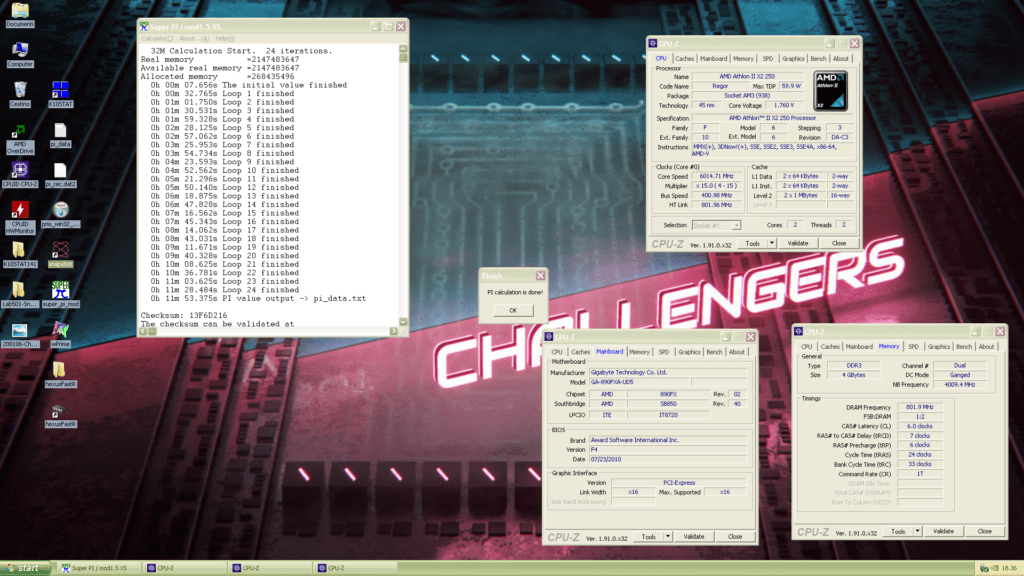Click Super PI vertical scrollbar up arrow
Viewport: 1024px width, 576px height.
403,49
